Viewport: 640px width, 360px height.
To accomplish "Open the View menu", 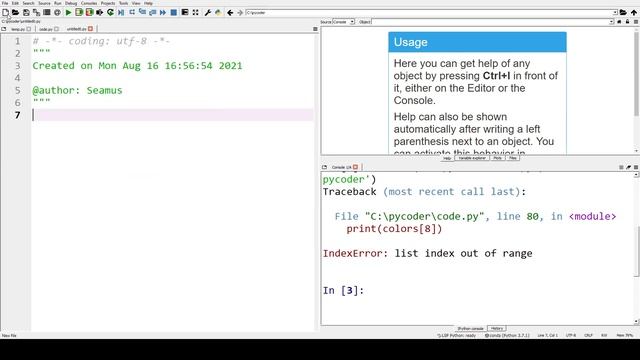I will [x=136, y=3].
